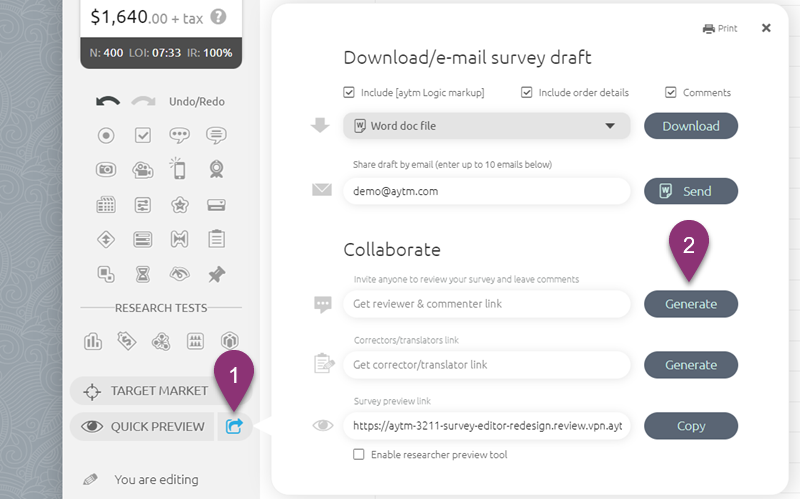The image size is (800, 500).
Task: Generate the corrector/translator link
Action: coord(690,365)
